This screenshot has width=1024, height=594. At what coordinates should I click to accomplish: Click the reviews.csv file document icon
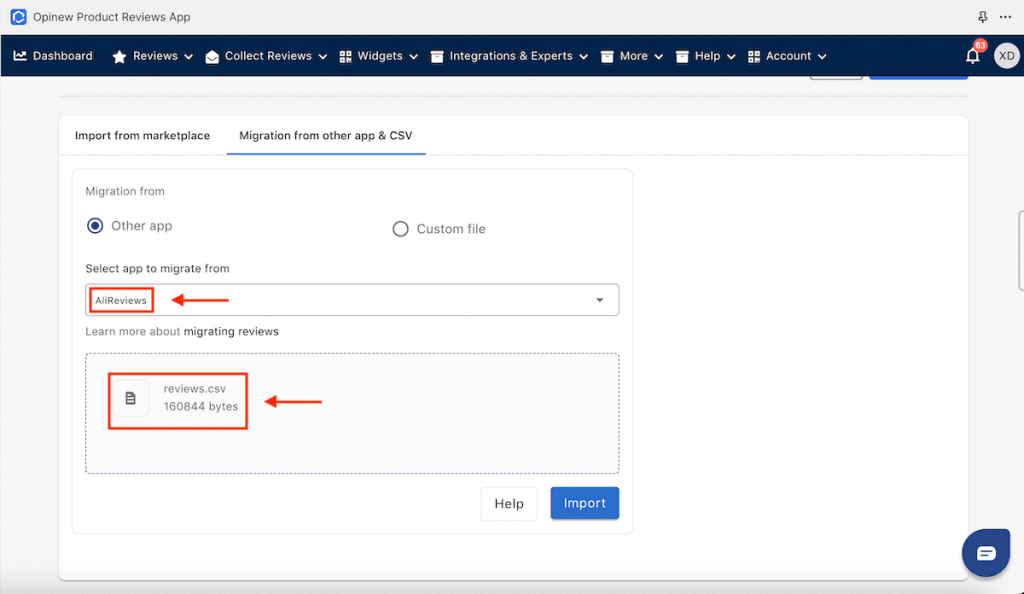coord(131,398)
